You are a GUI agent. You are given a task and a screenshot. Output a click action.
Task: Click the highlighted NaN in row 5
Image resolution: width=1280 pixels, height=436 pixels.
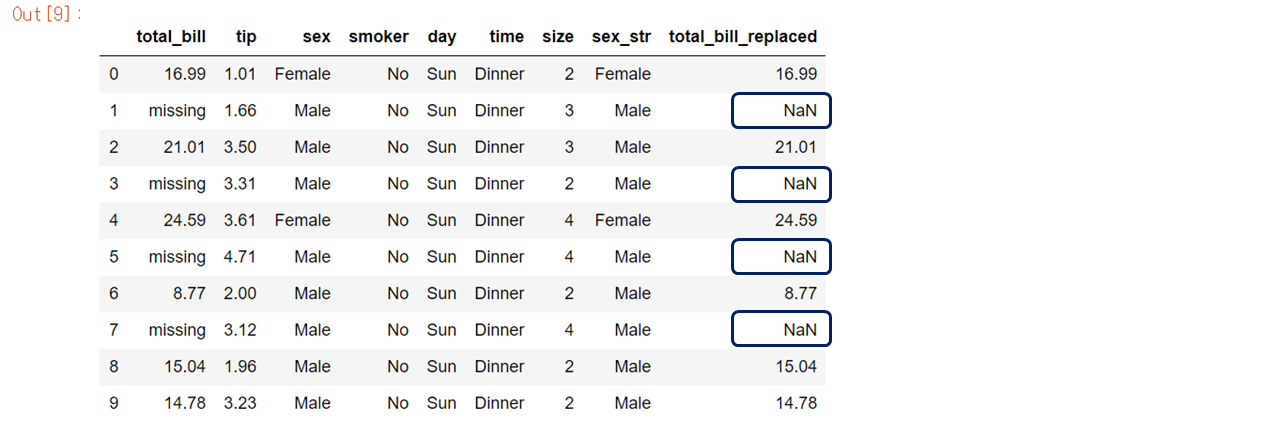(781, 257)
